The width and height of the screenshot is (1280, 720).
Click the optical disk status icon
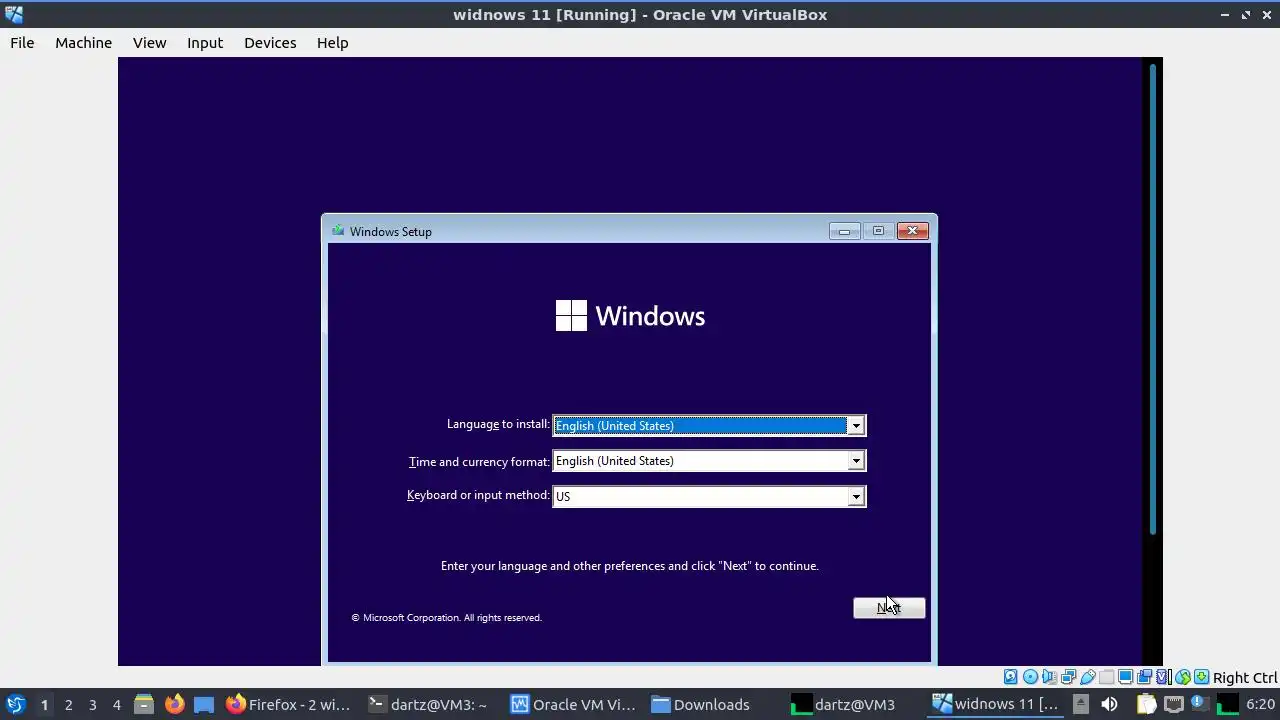tap(1030, 677)
